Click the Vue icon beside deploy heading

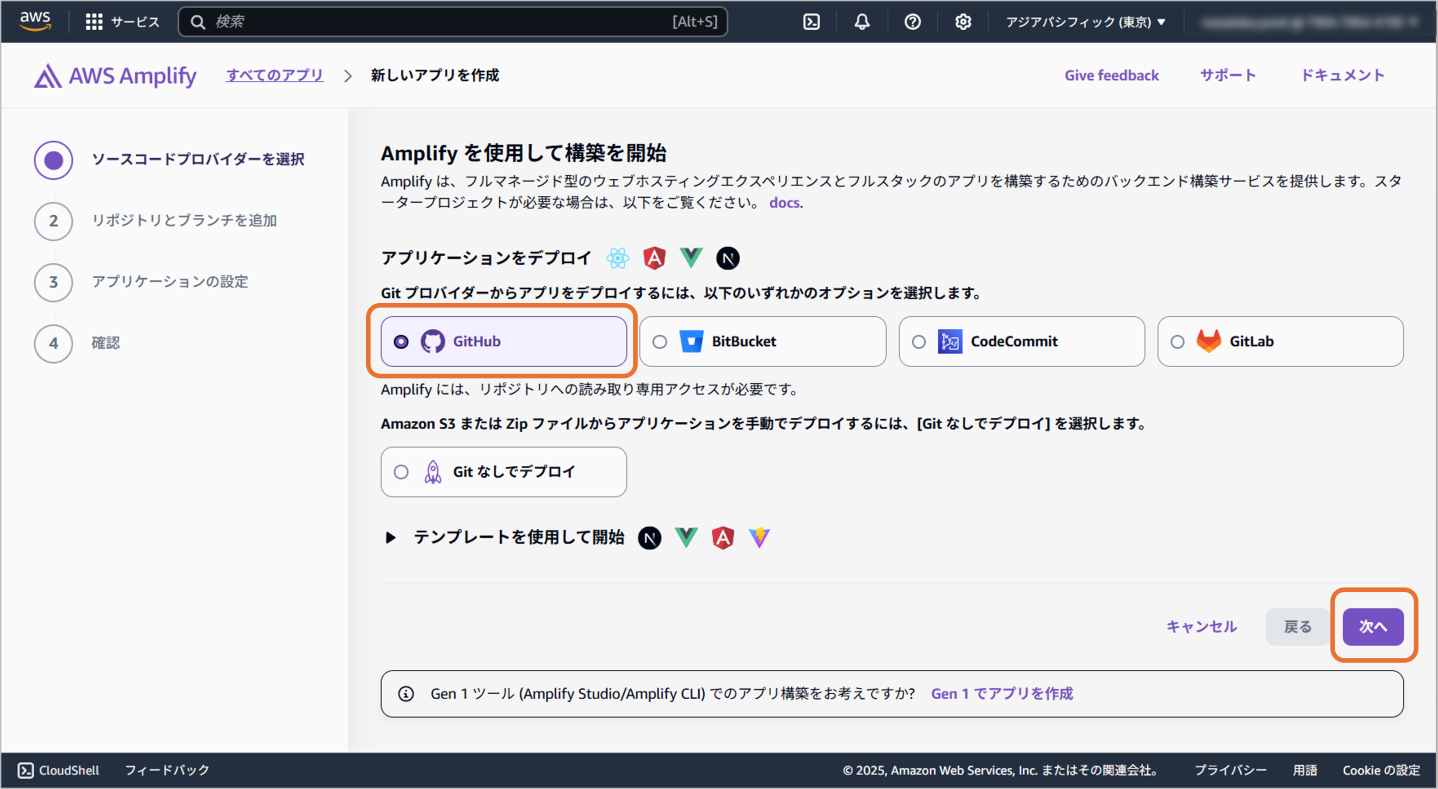(691, 258)
